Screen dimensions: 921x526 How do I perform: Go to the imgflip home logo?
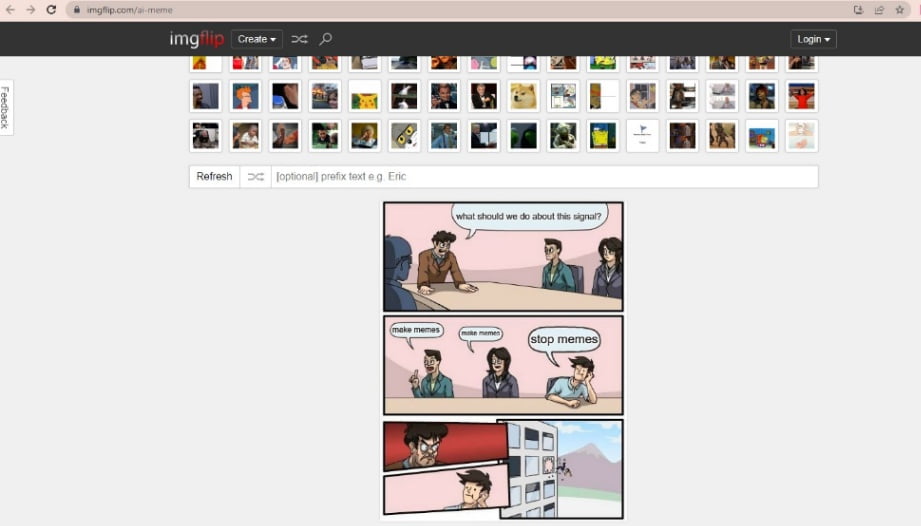tap(197, 39)
